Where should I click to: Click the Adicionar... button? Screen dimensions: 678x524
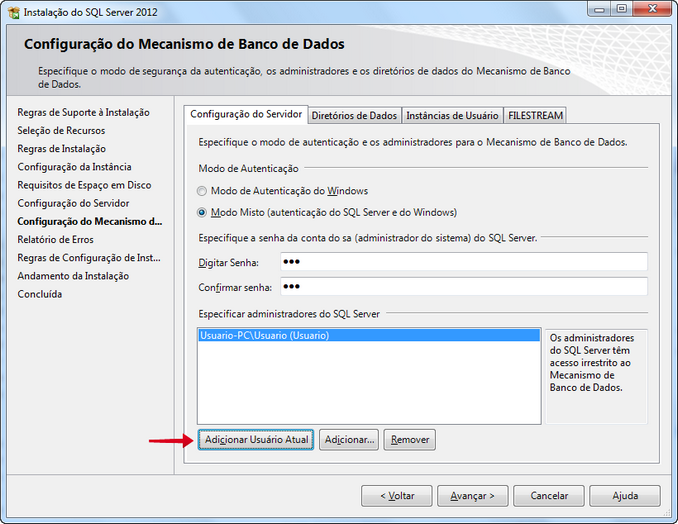(349, 440)
